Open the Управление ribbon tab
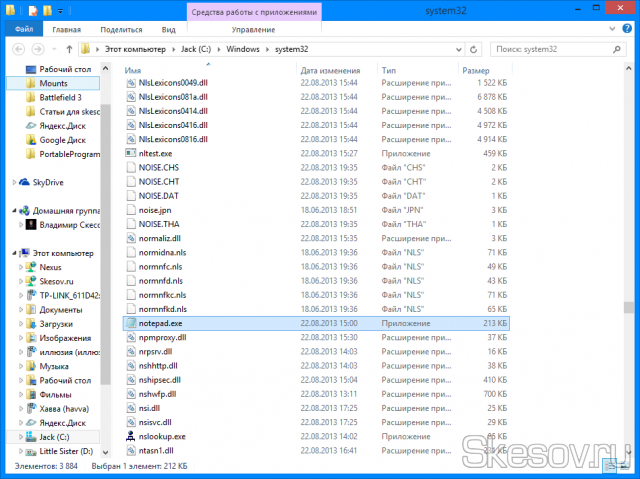640x479 pixels. pos(252,30)
